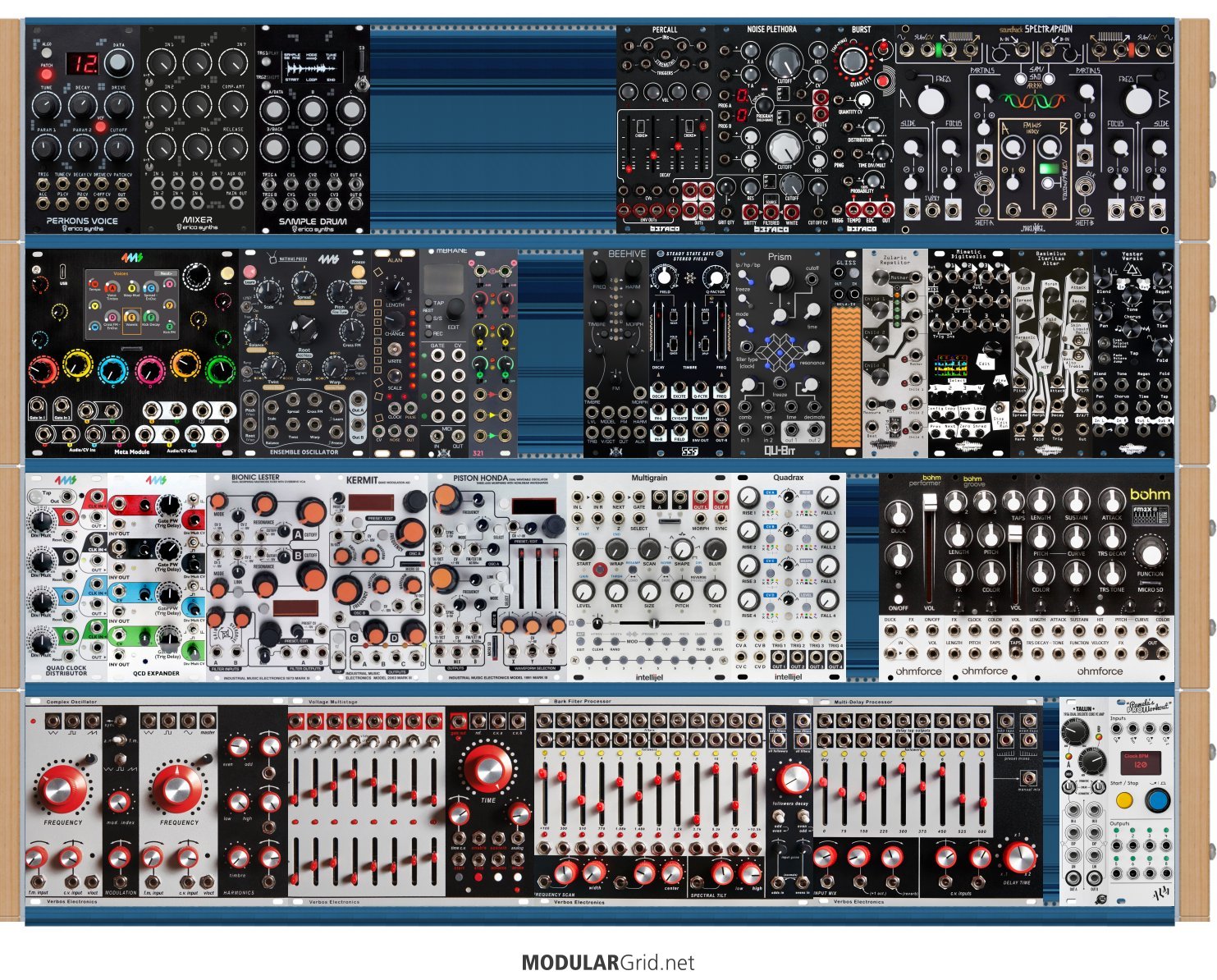Select the pink knob on the Meta Module
The image size is (1217, 980).
(151, 370)
